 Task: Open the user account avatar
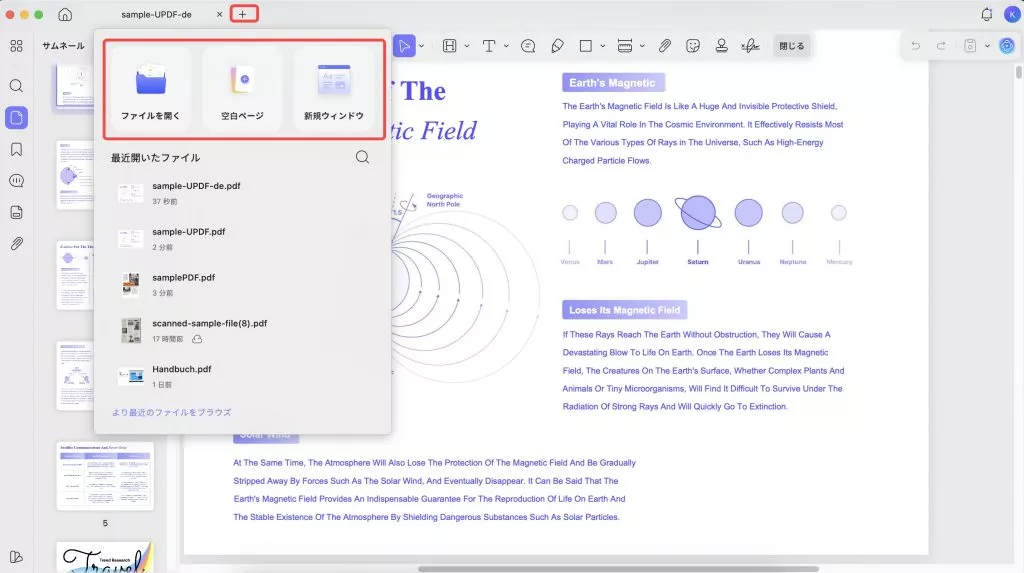click(x=1012, y=14)
